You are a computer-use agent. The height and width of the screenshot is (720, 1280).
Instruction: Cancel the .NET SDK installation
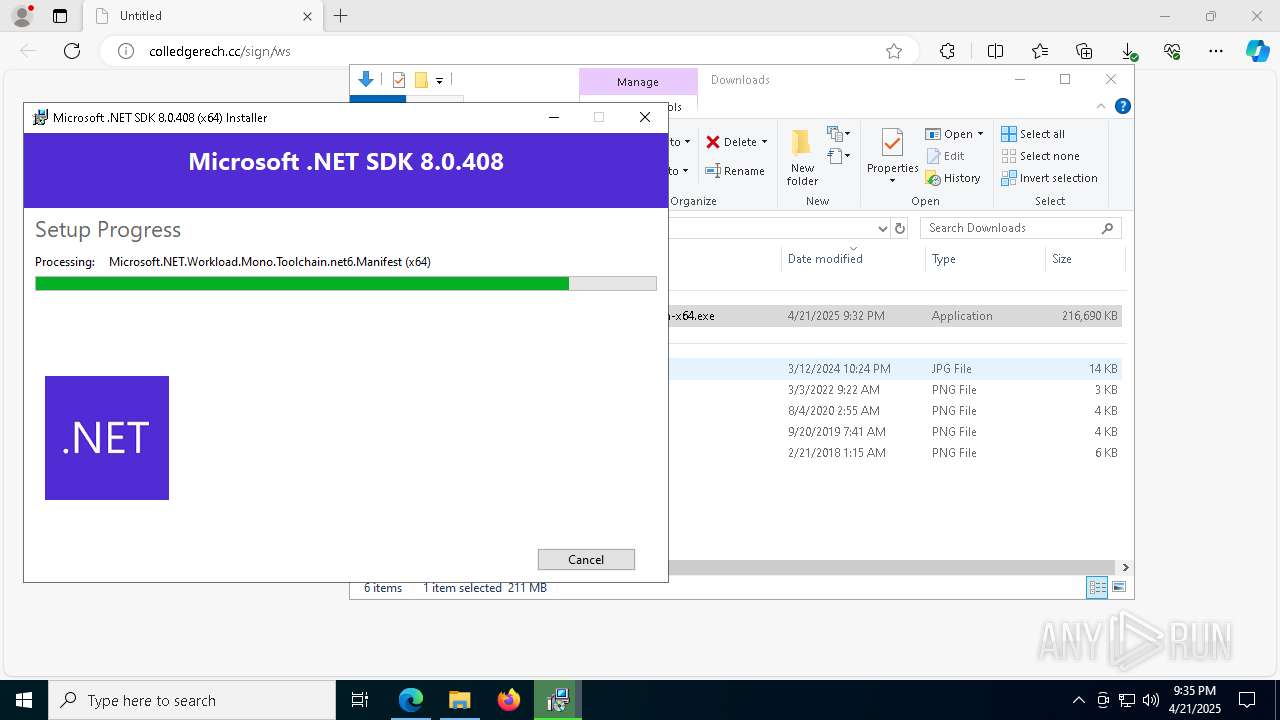586,559
